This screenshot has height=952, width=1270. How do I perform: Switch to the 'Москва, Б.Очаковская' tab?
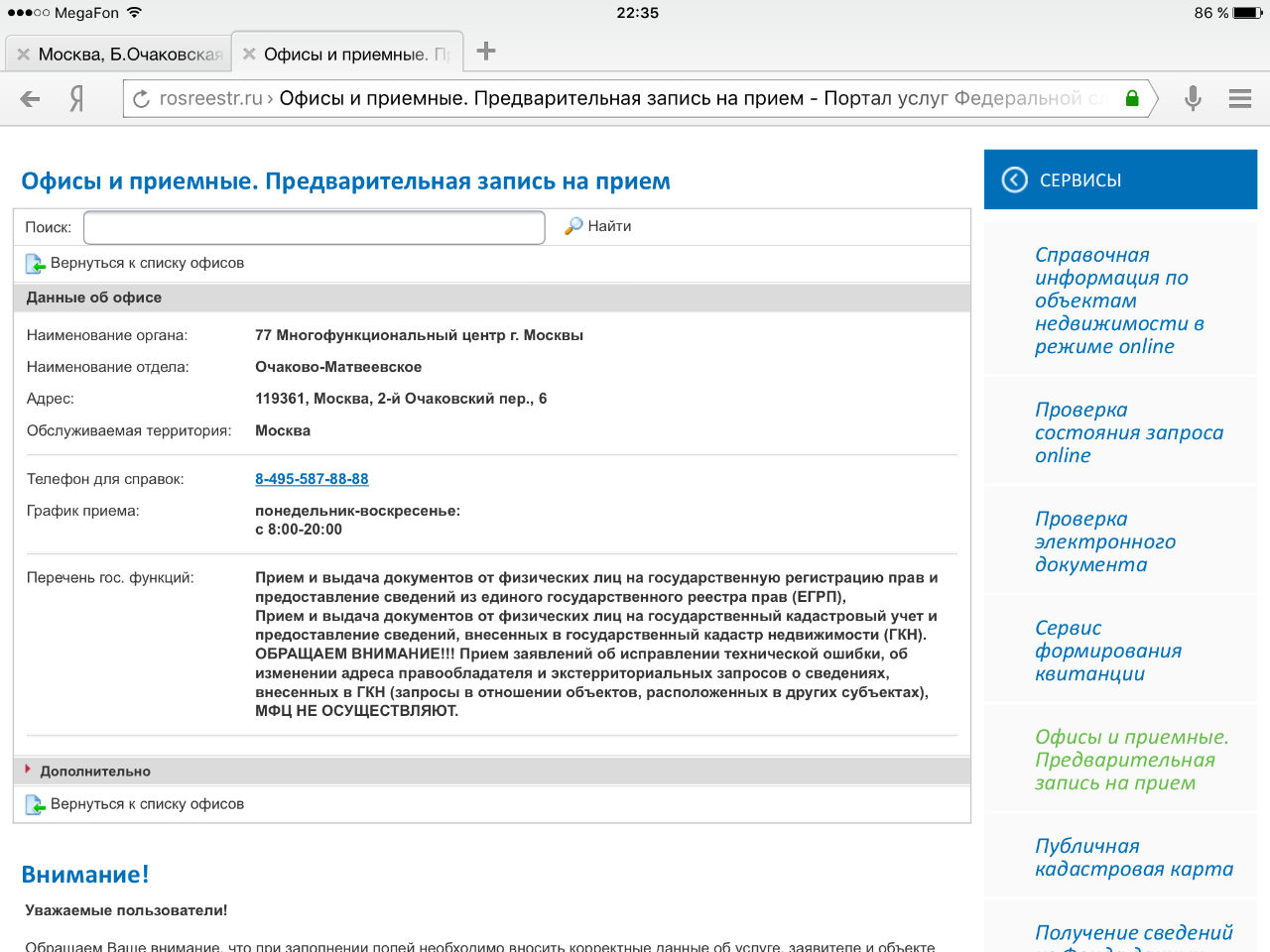pos(129,55)
